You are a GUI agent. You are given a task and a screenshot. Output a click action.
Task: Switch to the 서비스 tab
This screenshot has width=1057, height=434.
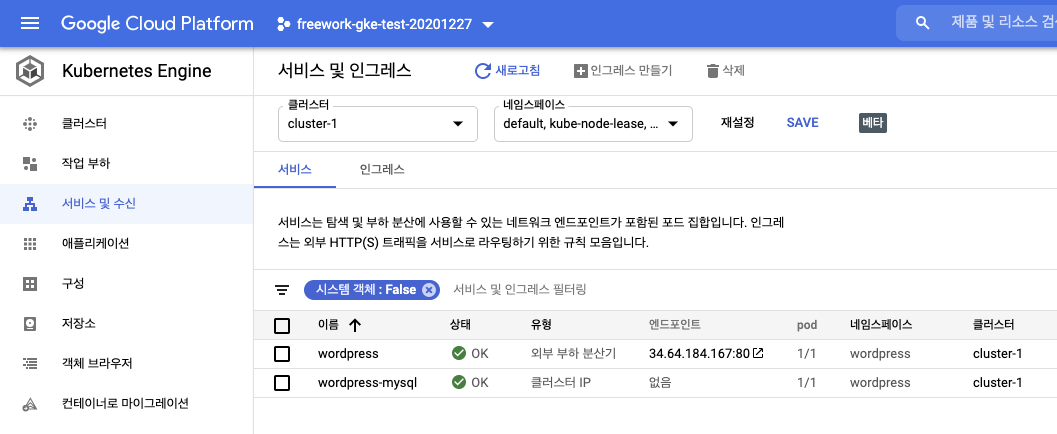[295, 170]
